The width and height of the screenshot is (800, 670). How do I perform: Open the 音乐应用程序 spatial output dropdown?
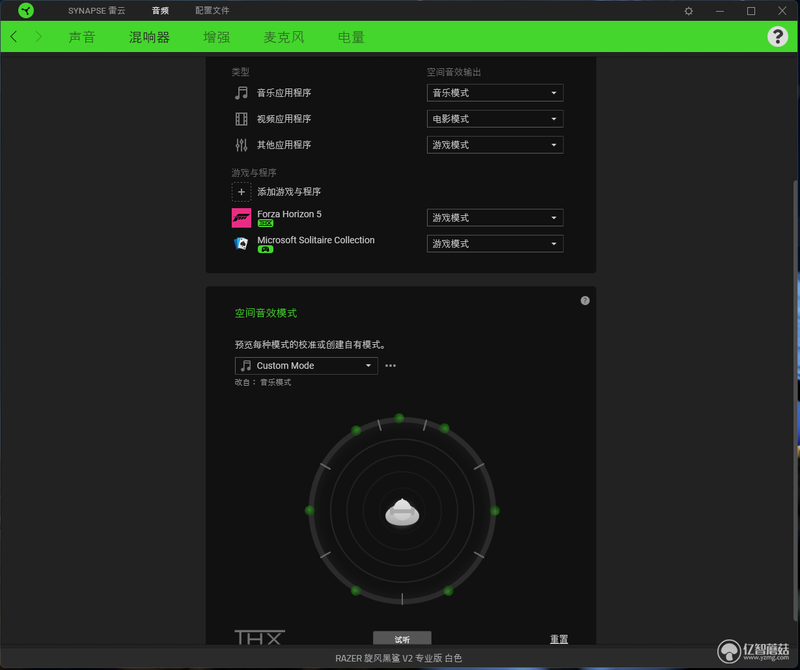[495, 93]
